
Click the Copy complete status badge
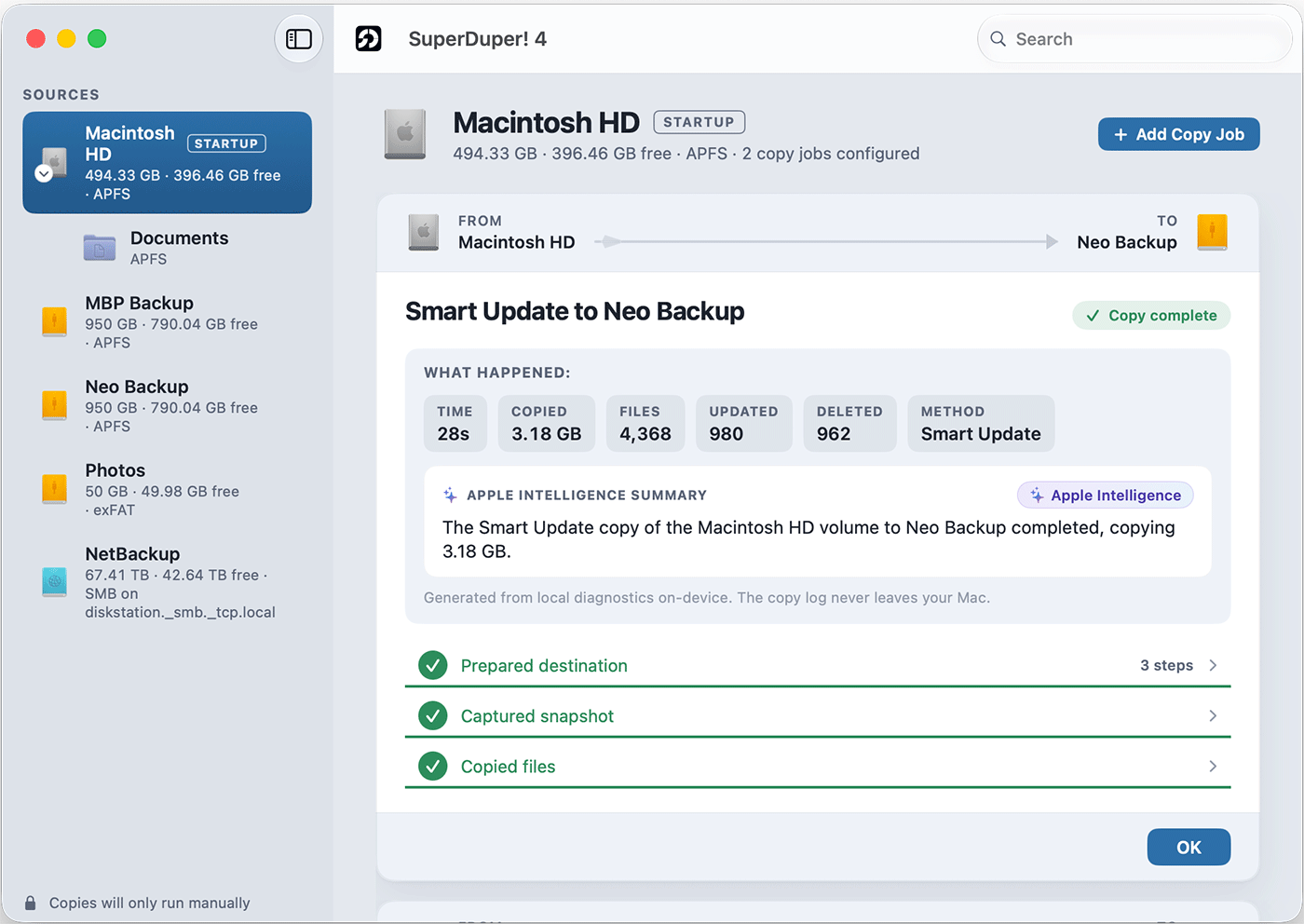pos(1151,316)
